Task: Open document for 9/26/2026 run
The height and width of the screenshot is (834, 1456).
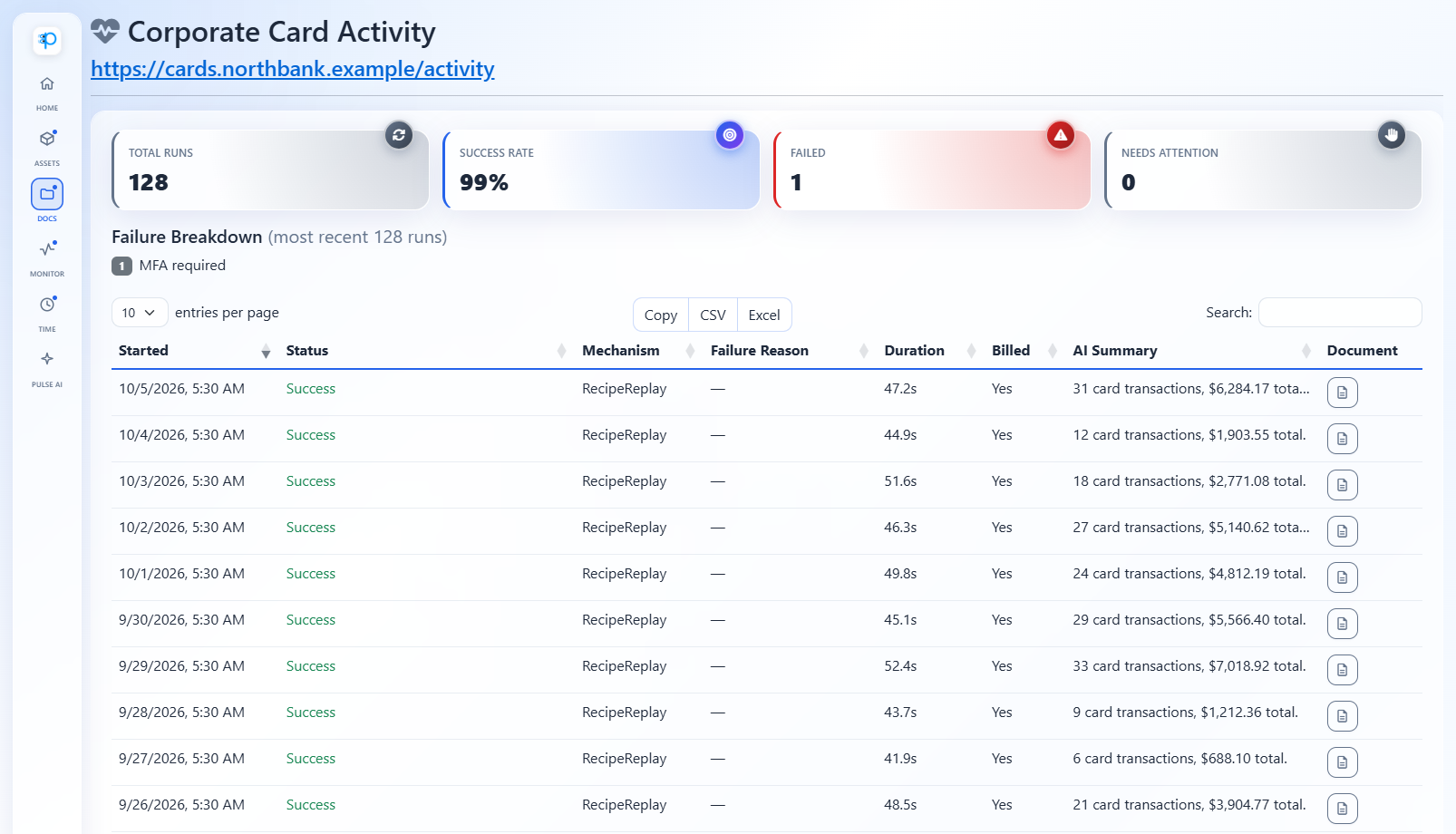Action: click(x=1343, y=809)
